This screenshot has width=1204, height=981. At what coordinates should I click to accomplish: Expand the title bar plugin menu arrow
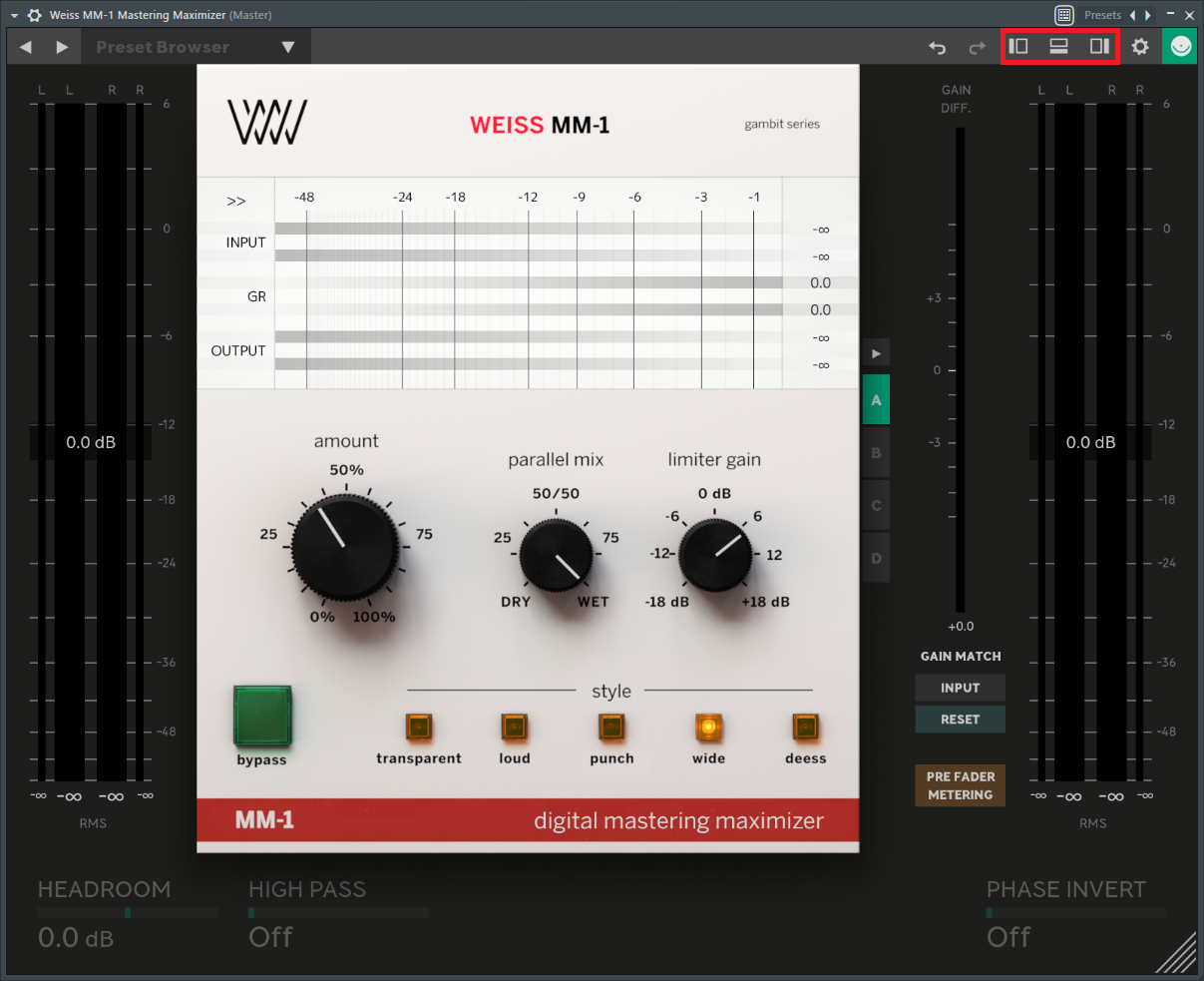tap(14, 15)
